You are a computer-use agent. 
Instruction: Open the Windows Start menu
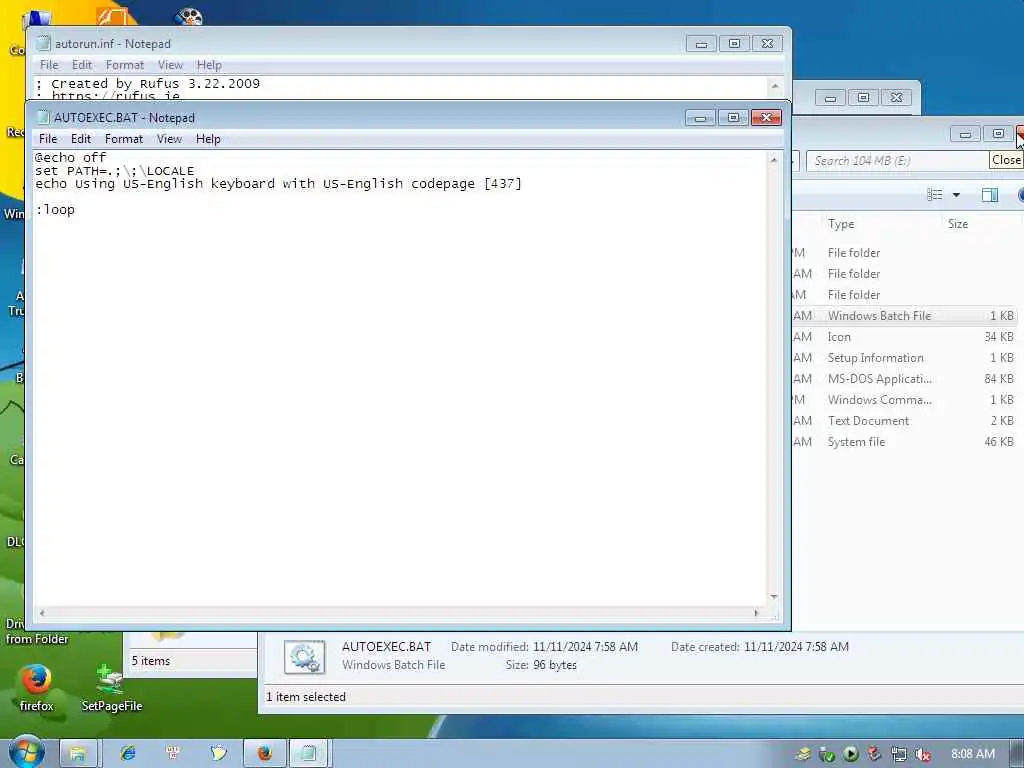point(26,752)
